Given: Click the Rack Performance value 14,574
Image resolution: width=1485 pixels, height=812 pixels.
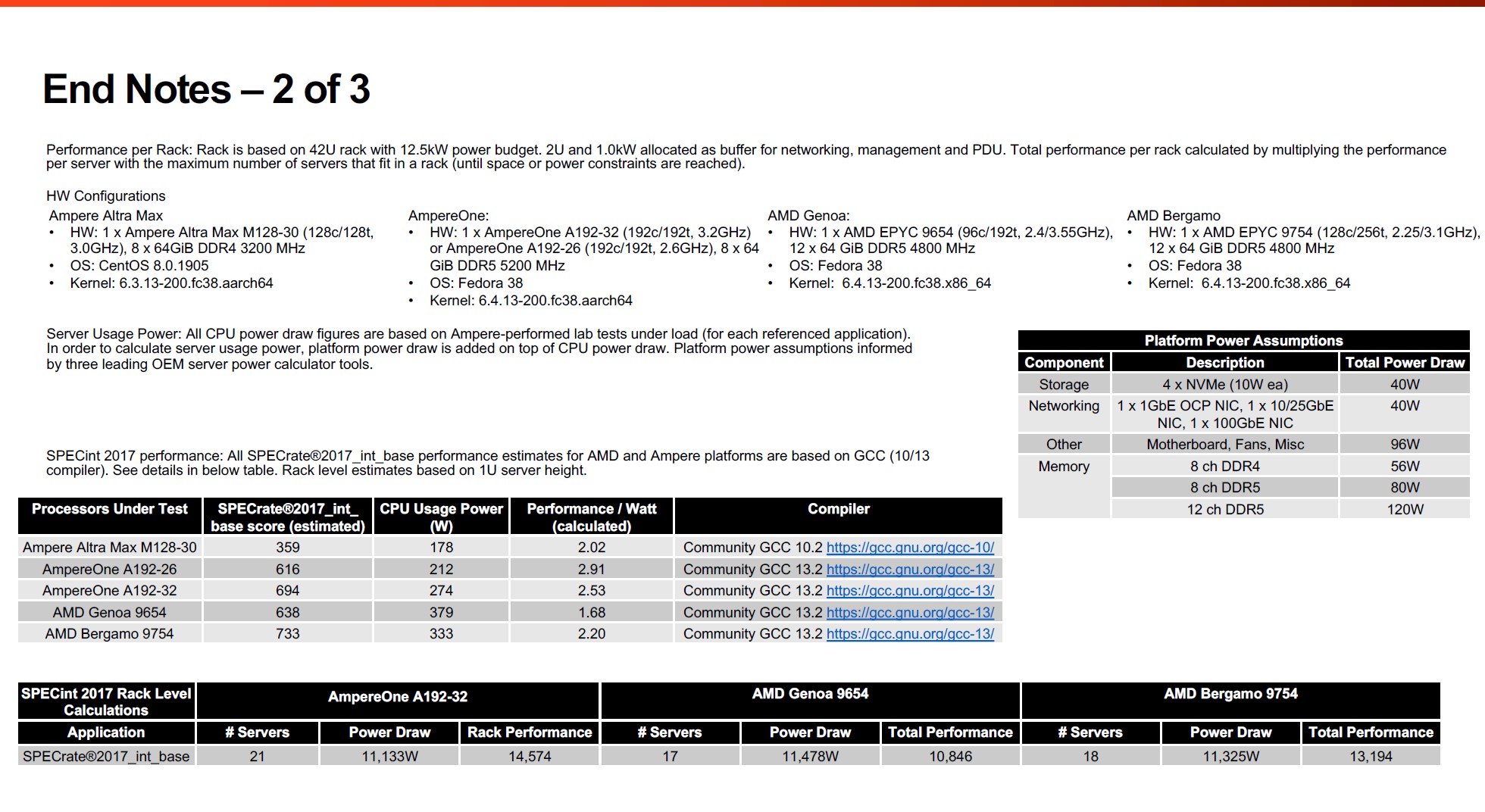Looking at the screenshot, I should [x=530, y=756].
